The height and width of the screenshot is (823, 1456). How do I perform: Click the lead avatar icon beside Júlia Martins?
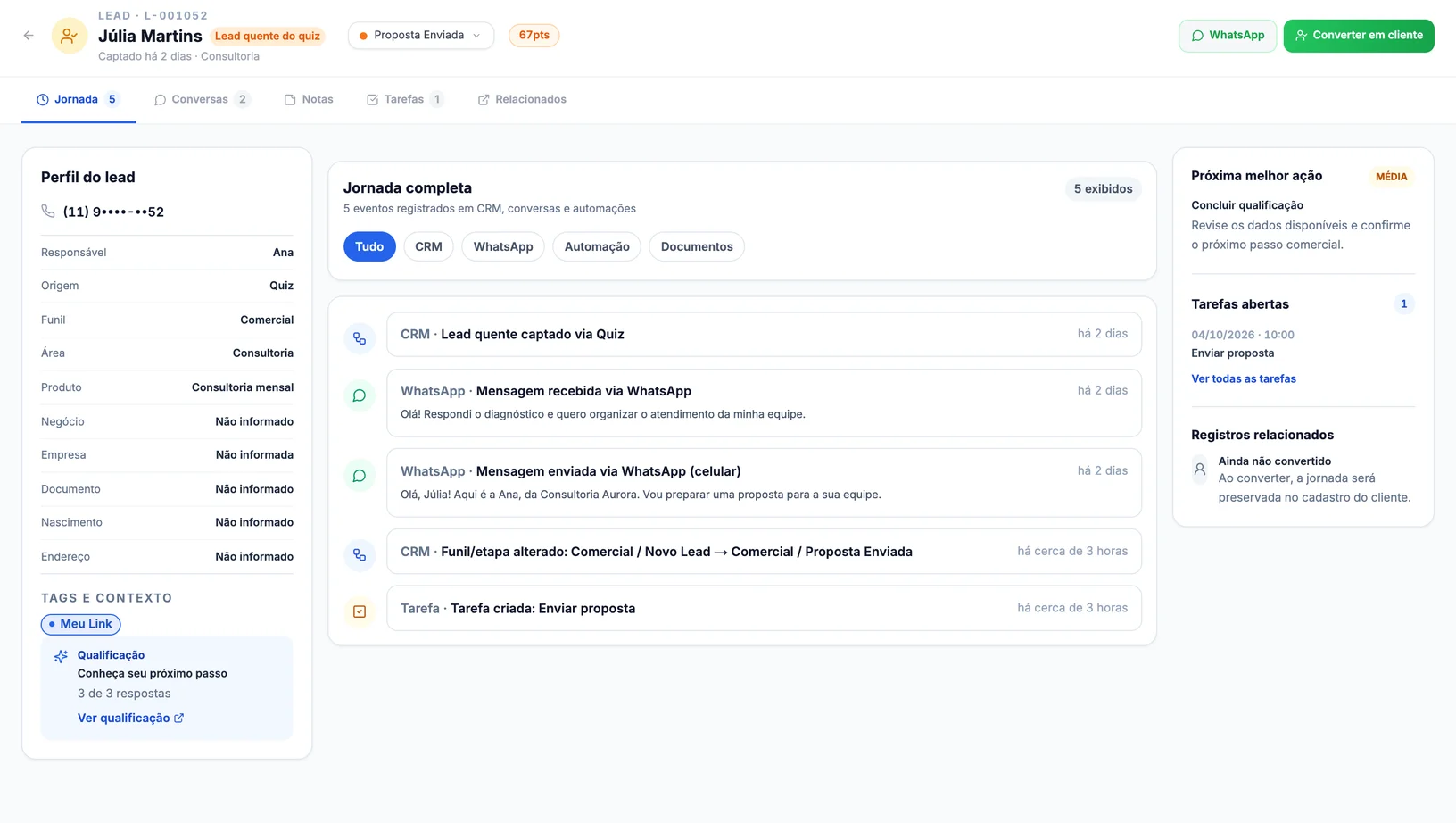point(69,36)
